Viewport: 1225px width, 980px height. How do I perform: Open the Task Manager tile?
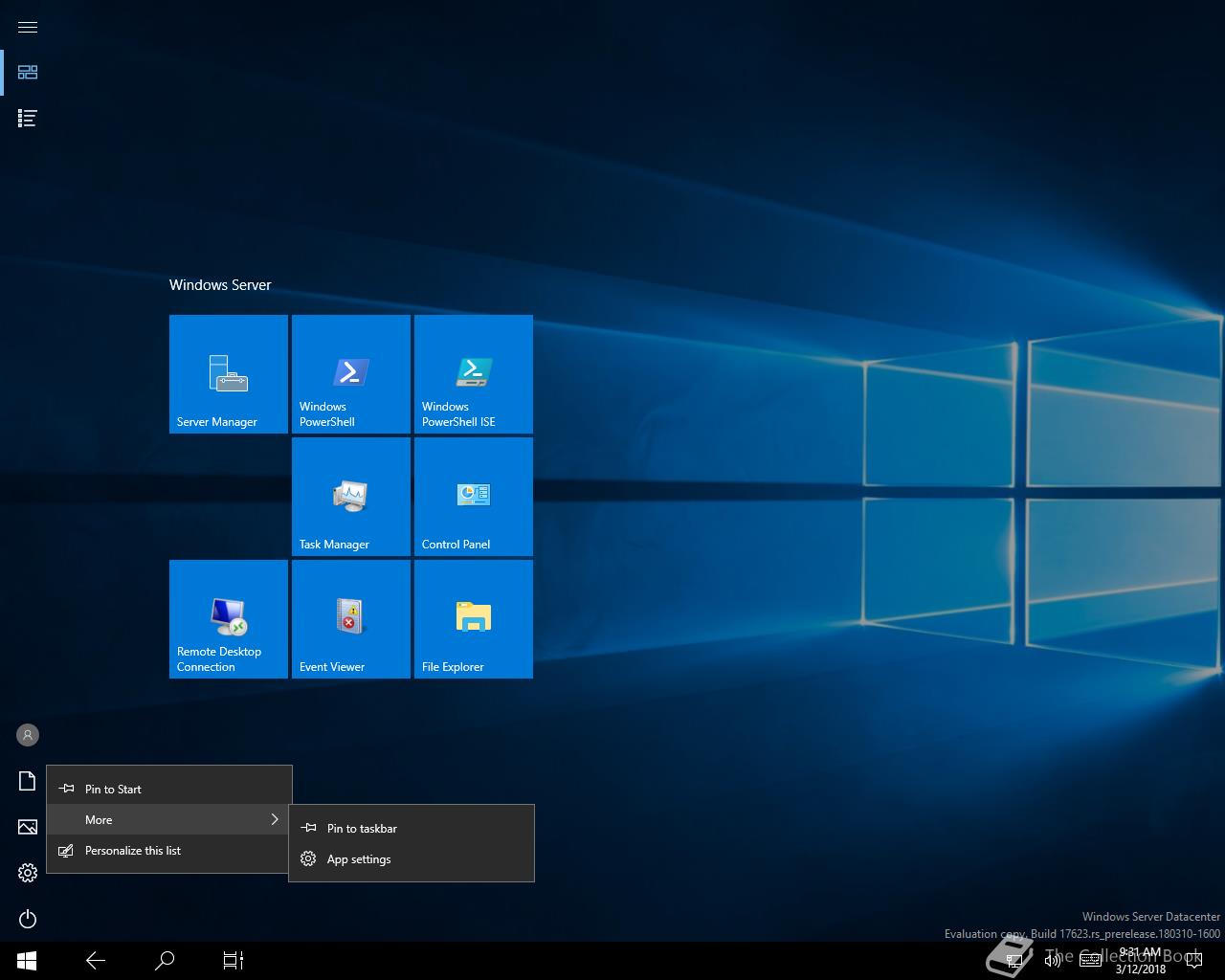[351, 497]
